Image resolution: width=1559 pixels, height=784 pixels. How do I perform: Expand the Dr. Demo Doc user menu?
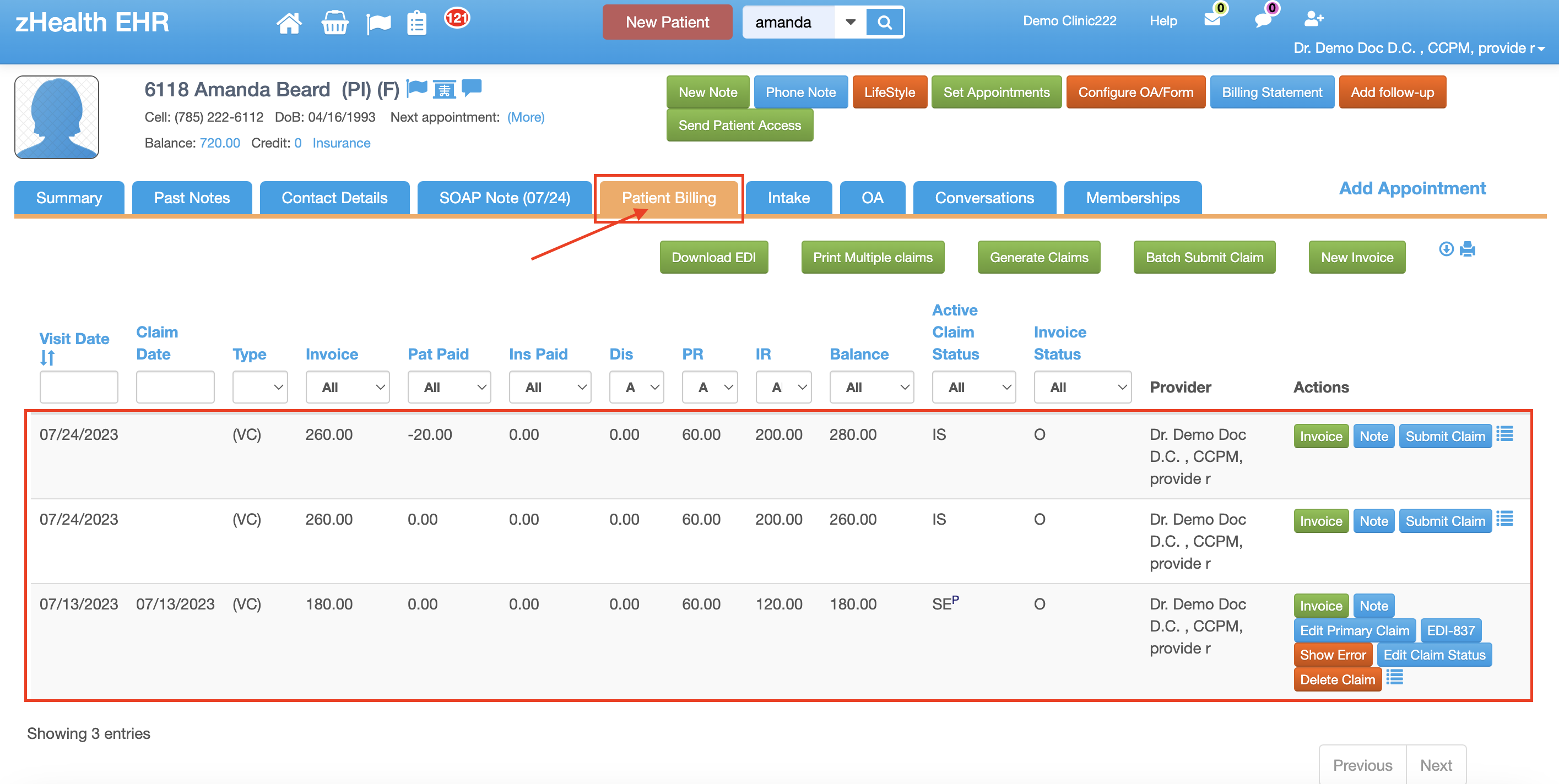click(x=1419, y=48)
